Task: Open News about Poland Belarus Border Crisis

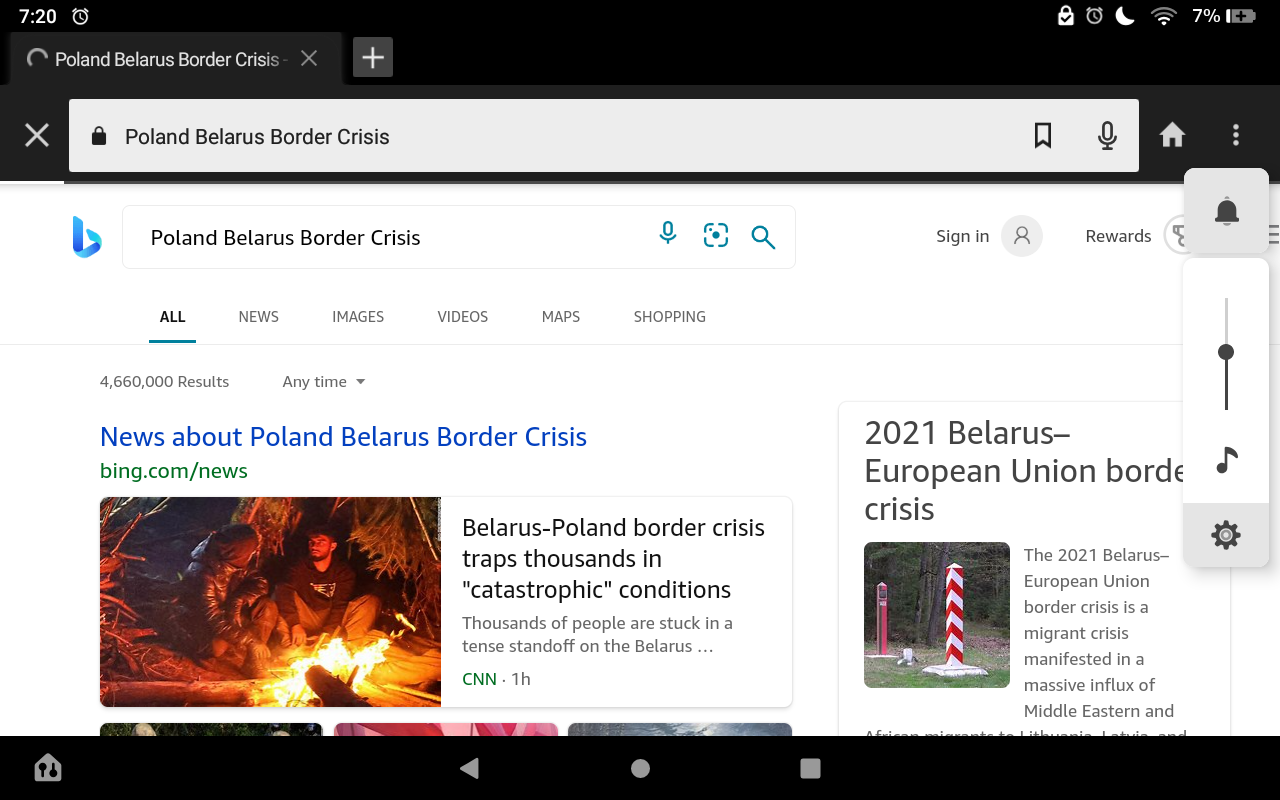Action: 343,437
